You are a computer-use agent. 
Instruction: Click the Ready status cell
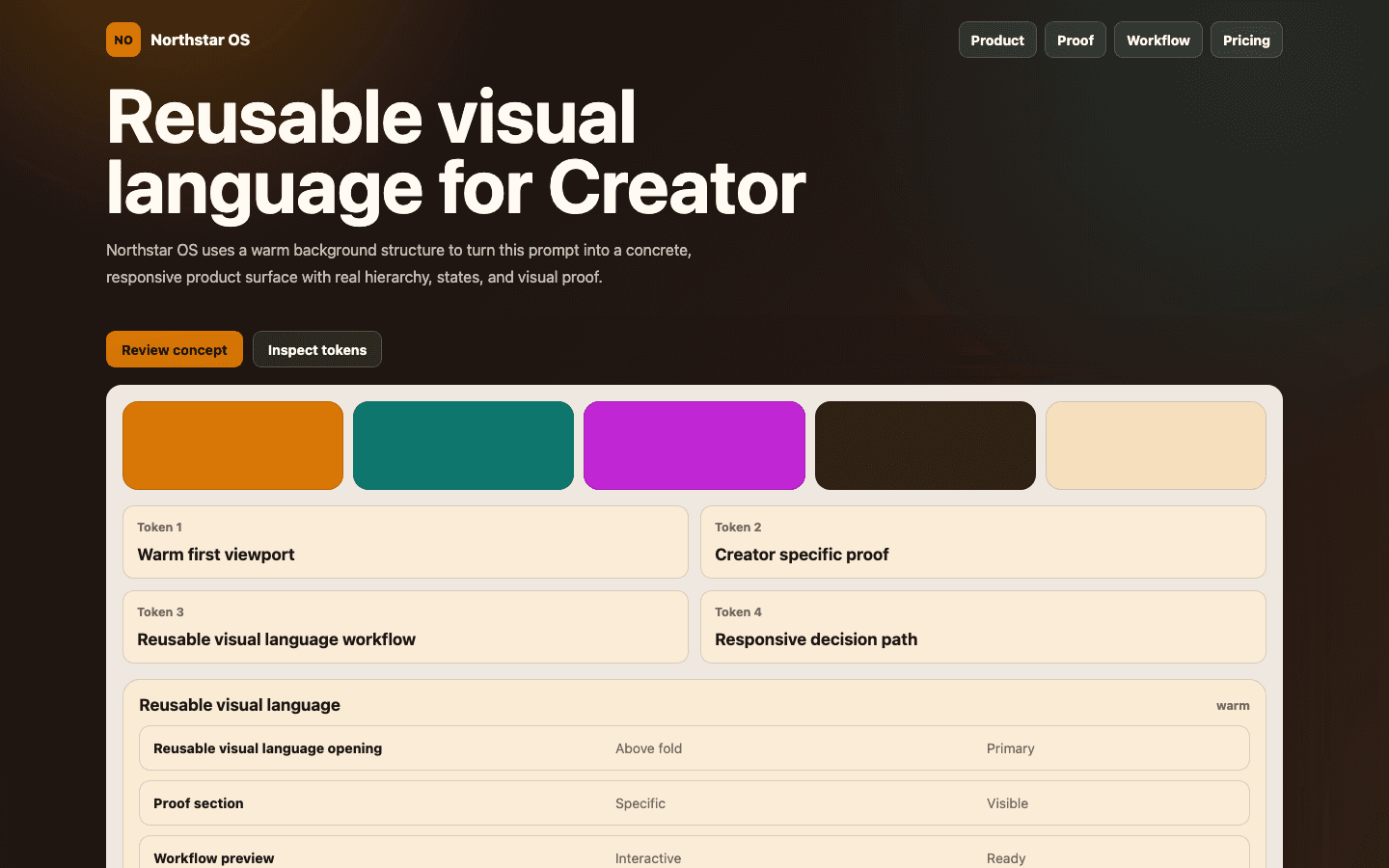tap(1006, 858)
